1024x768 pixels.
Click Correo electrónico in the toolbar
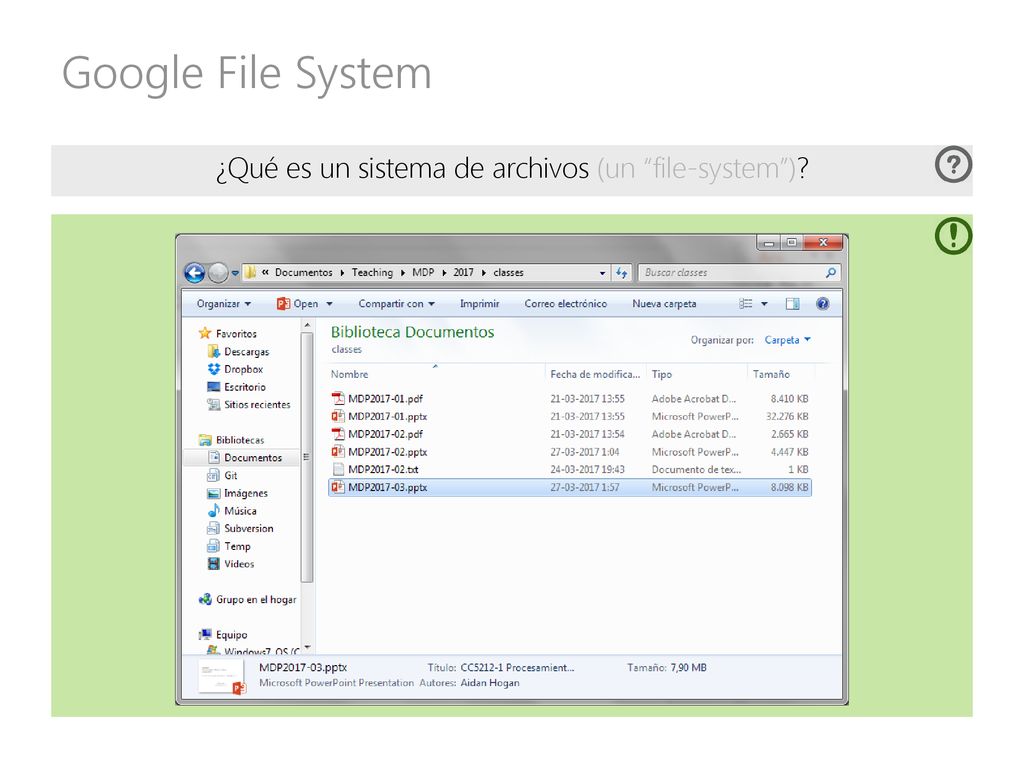(x=566, y=304)
